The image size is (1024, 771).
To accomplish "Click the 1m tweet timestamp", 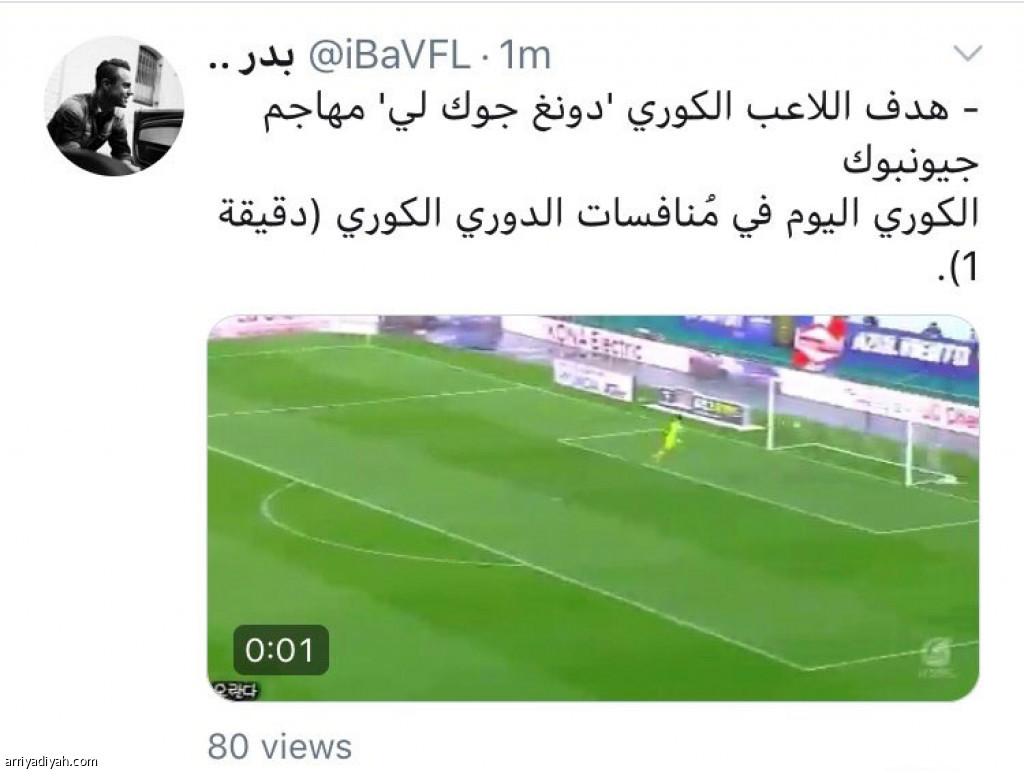I will [x=525, y=56].
